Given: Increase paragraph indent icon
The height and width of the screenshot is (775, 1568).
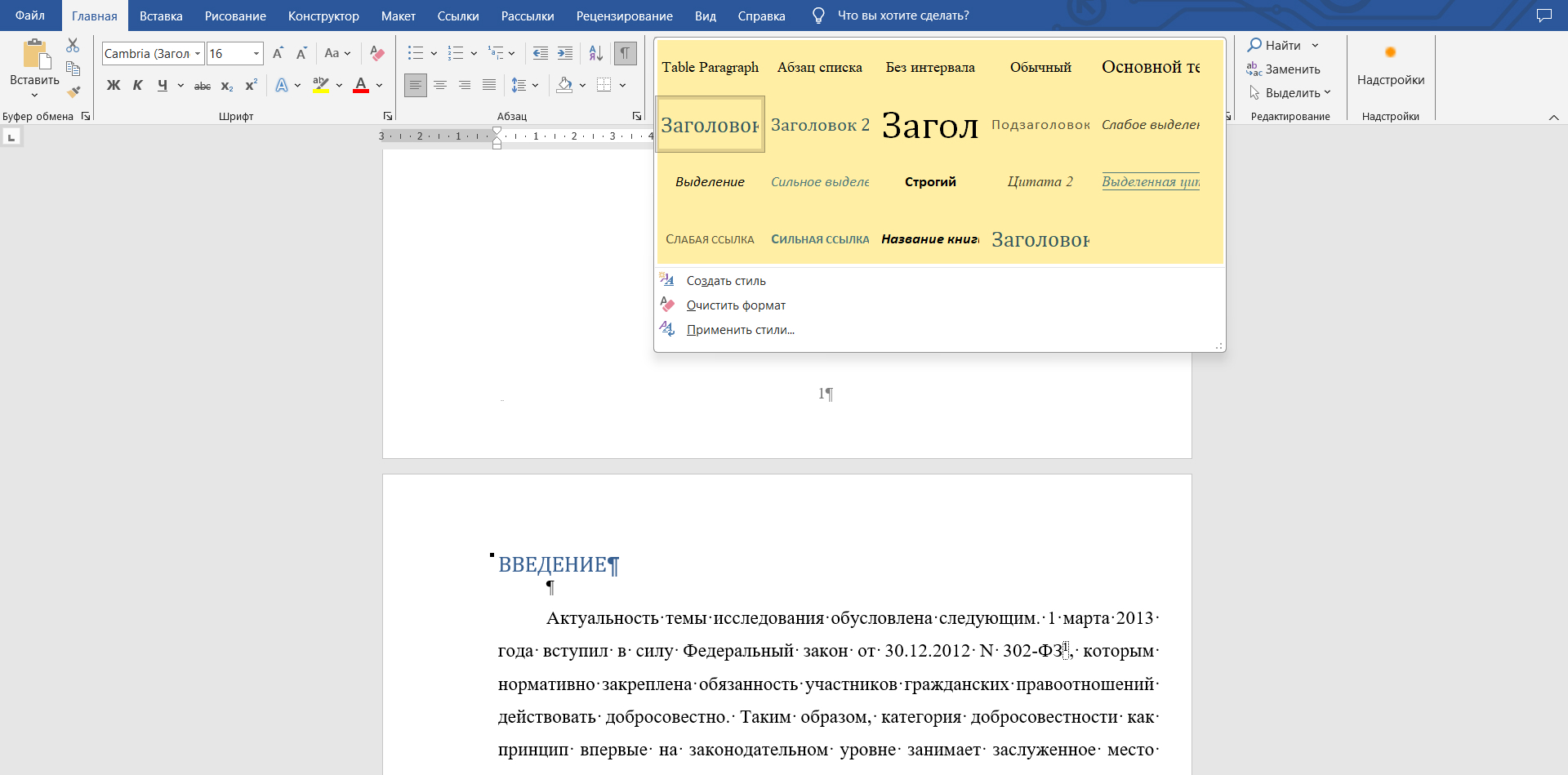Looking at the screenshot, I should 565,54.
